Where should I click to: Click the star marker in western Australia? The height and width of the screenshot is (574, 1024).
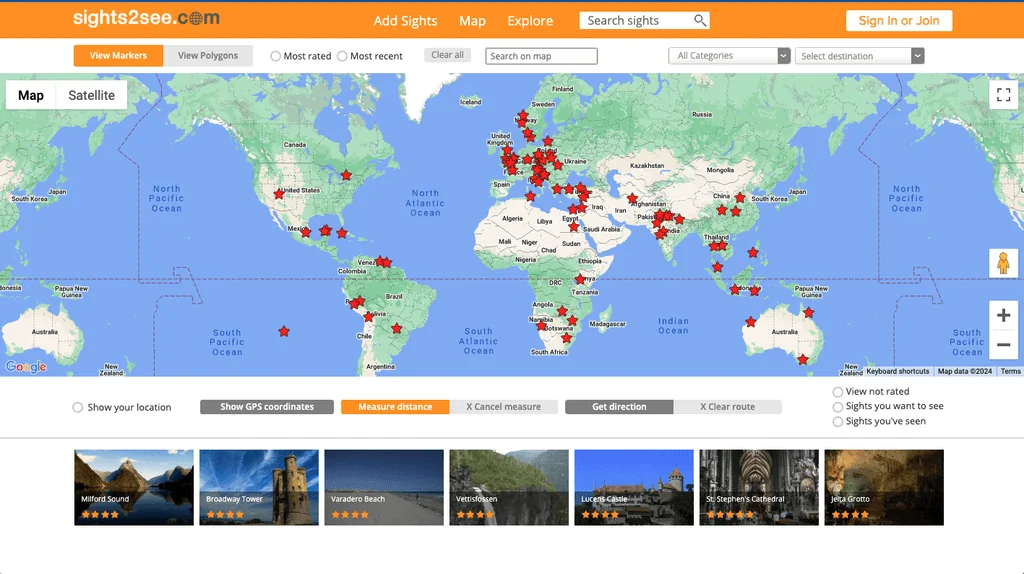click(750, 322)
